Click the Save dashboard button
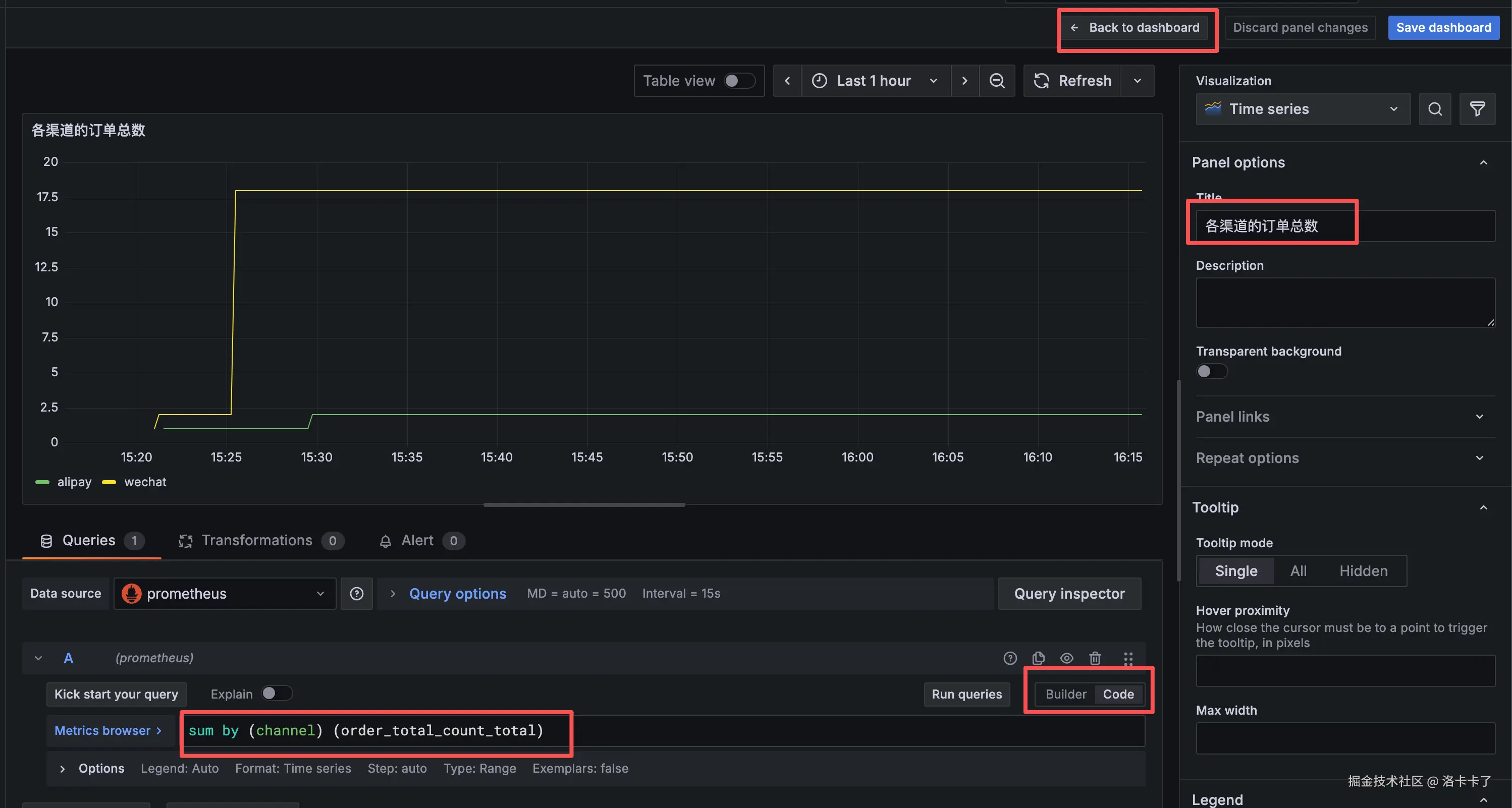 click(x=1443, y=28)
